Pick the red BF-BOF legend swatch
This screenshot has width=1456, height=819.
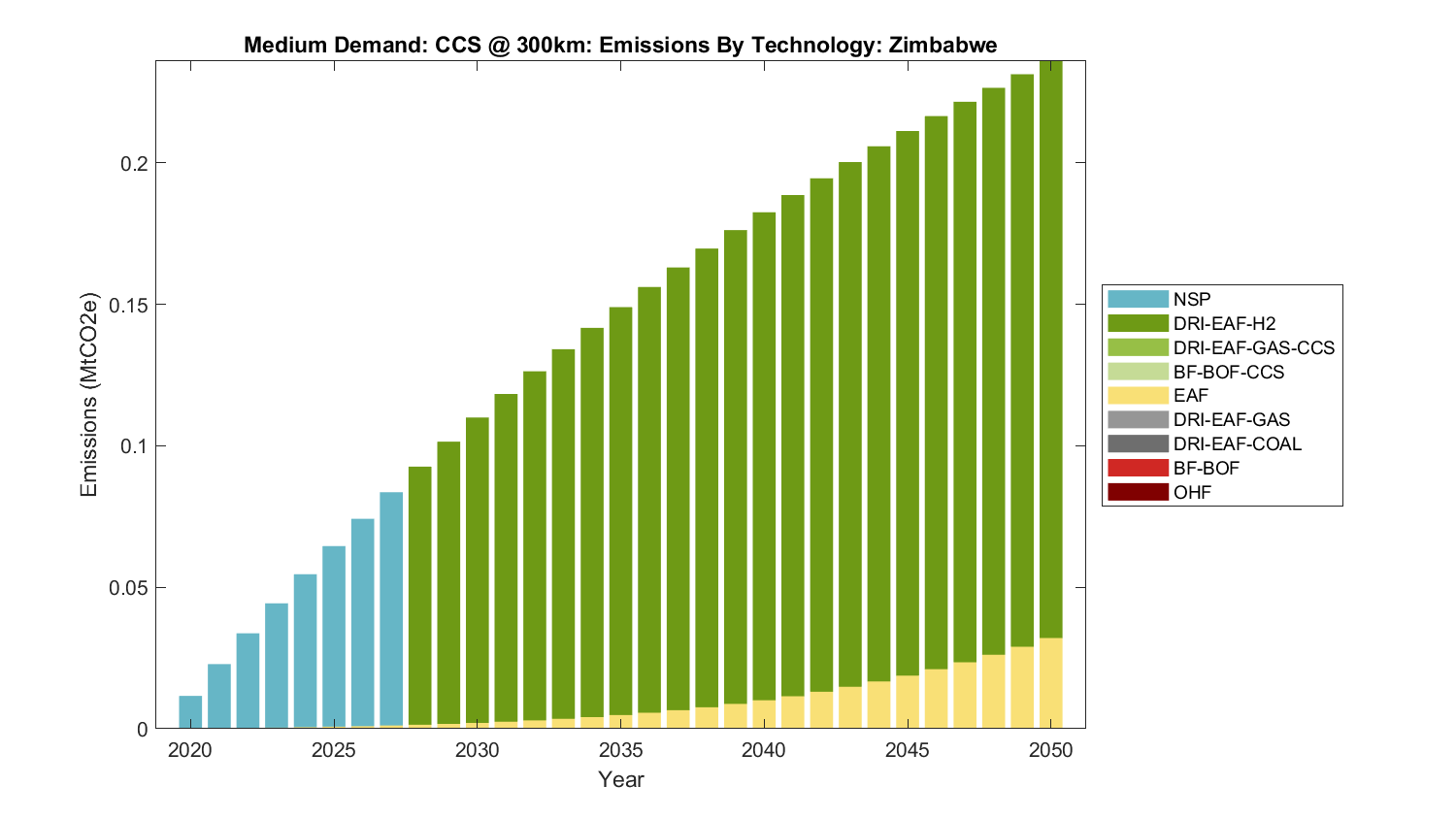(x=1137, y=468)
